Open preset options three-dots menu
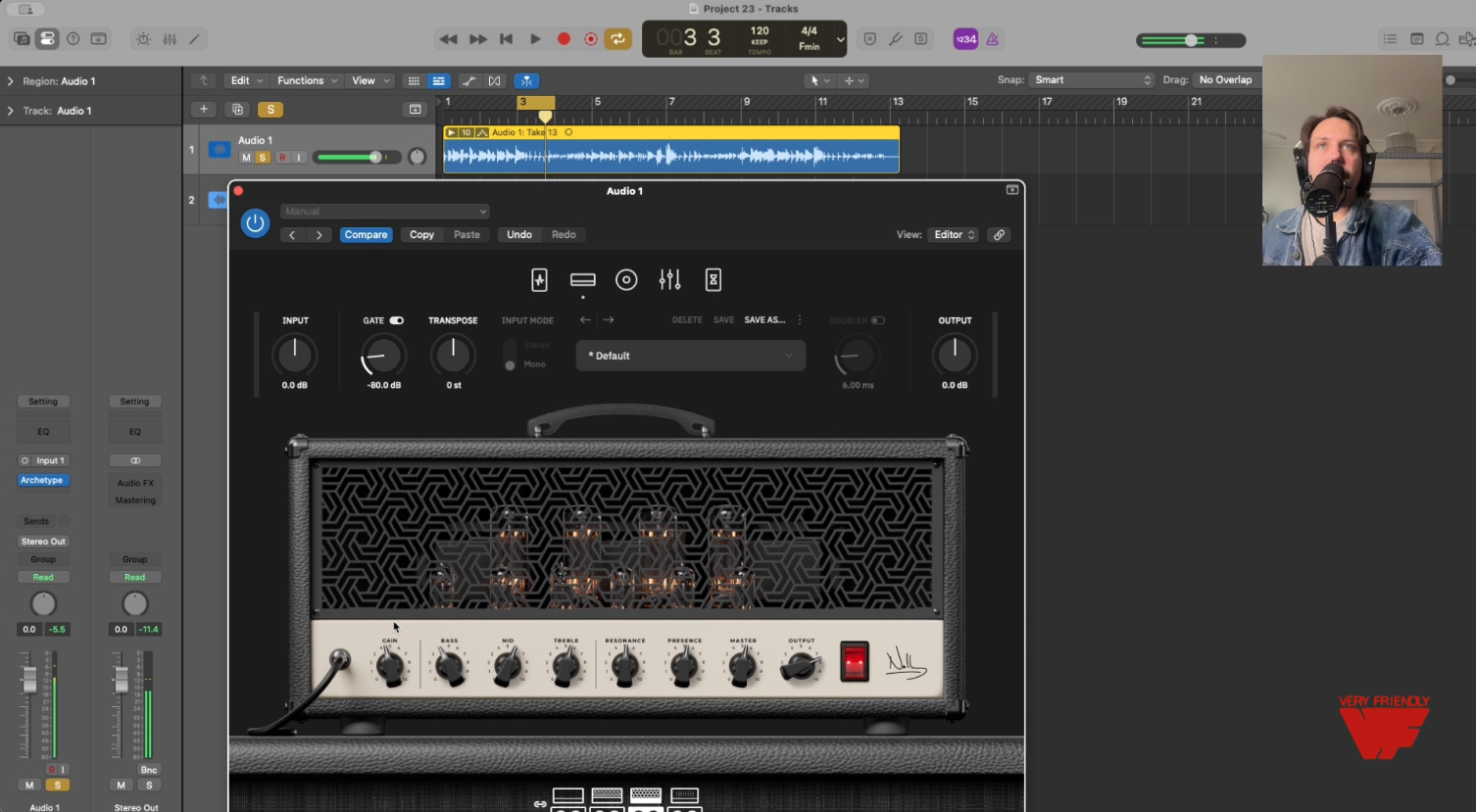The width and height of the screenshot is (1476, 812). coord(800,320)
